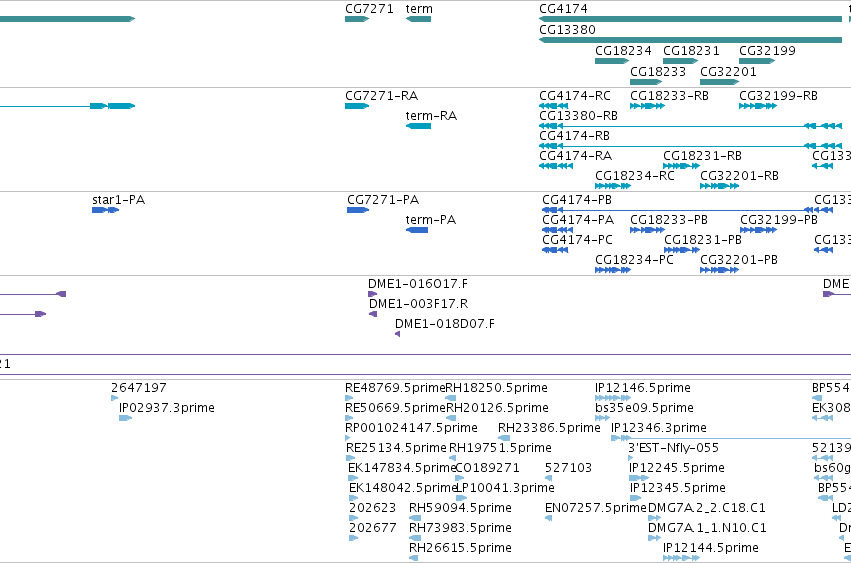This screenshot has width=851, height=563.
Task: Select the 2647197 EST label
Action: [x=139, y=389]
